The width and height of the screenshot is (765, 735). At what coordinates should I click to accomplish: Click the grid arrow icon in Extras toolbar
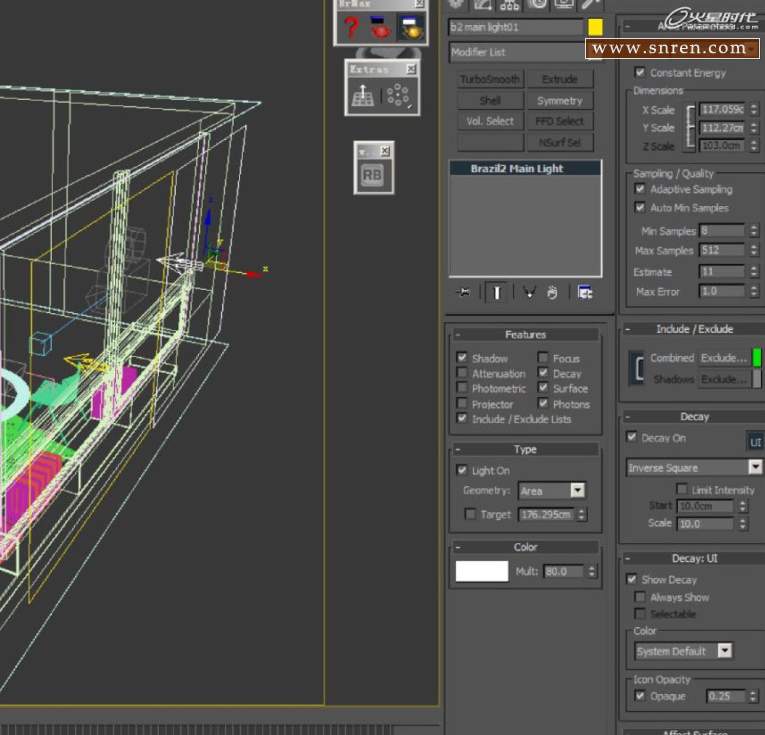click(x=365, y=95)
